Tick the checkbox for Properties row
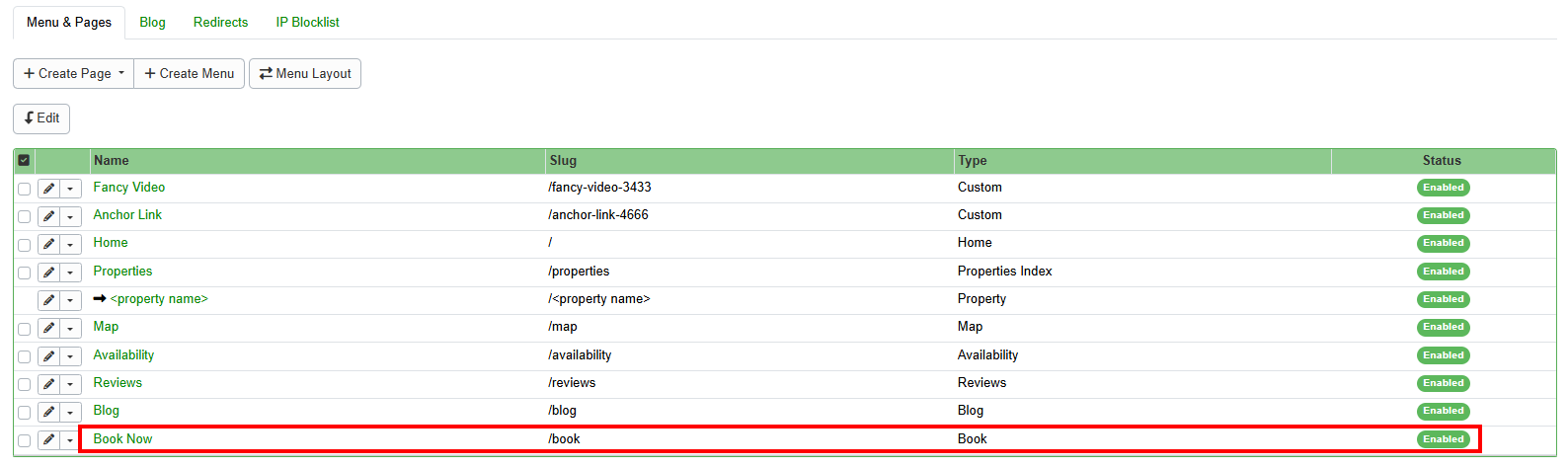 coord(24,273)
